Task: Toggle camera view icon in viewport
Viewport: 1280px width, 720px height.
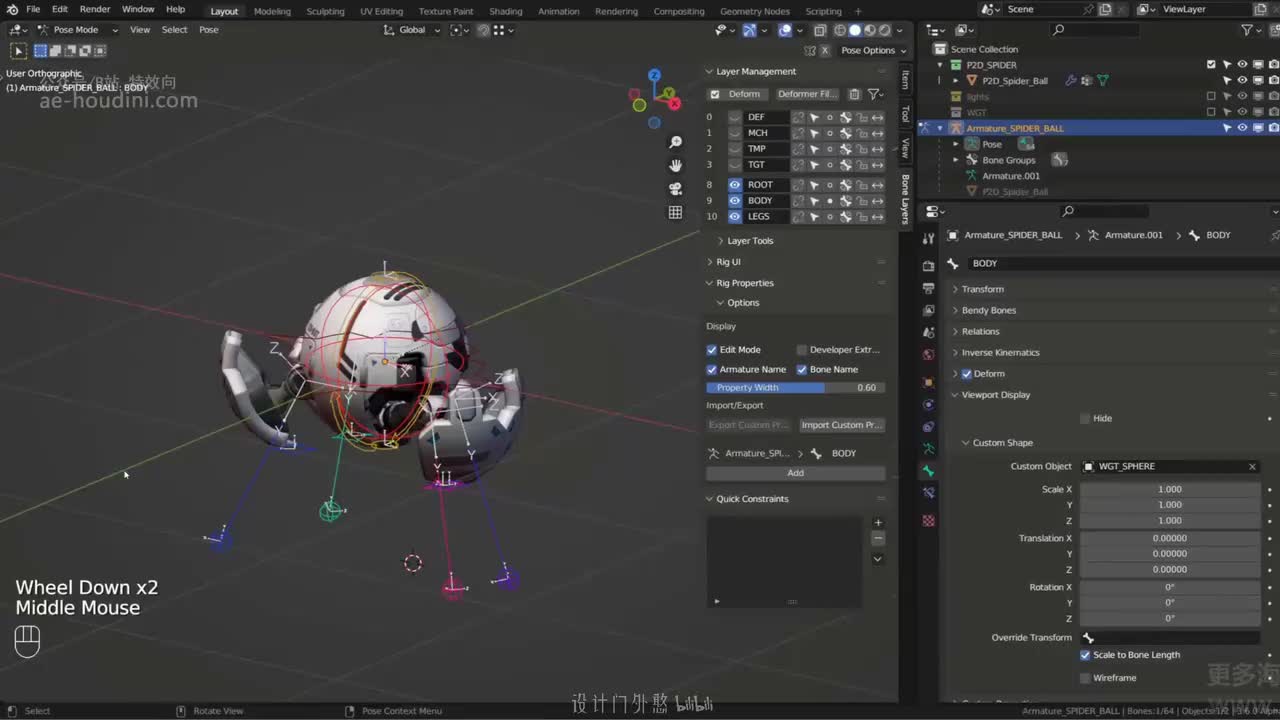Action: pos(676,189)
